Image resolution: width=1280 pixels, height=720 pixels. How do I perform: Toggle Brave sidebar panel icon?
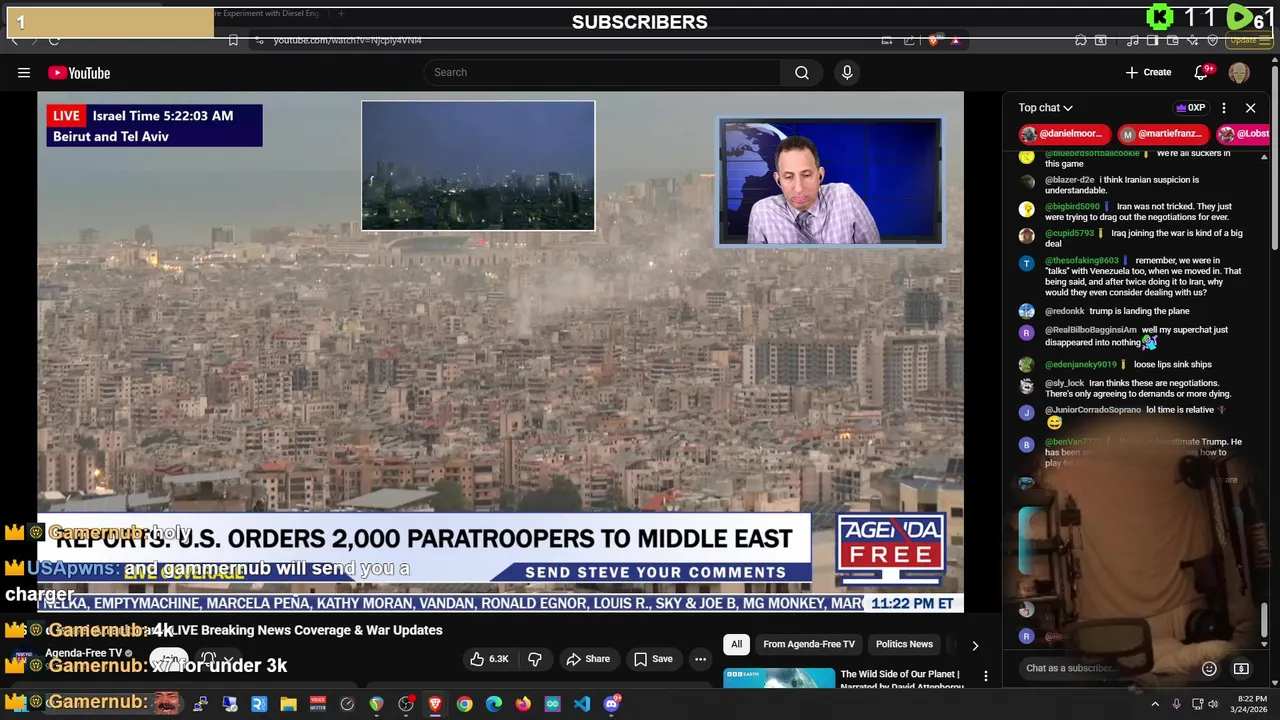point(1152,40)
